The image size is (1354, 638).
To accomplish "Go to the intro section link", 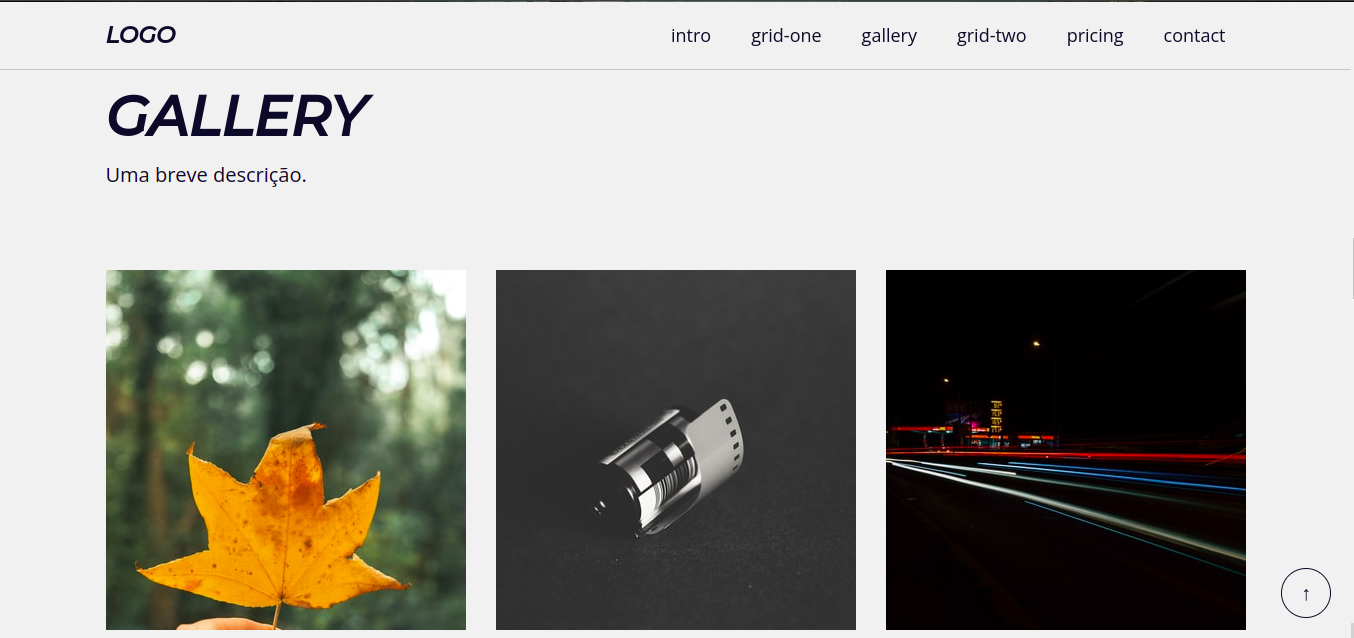I will pos(691,36).
